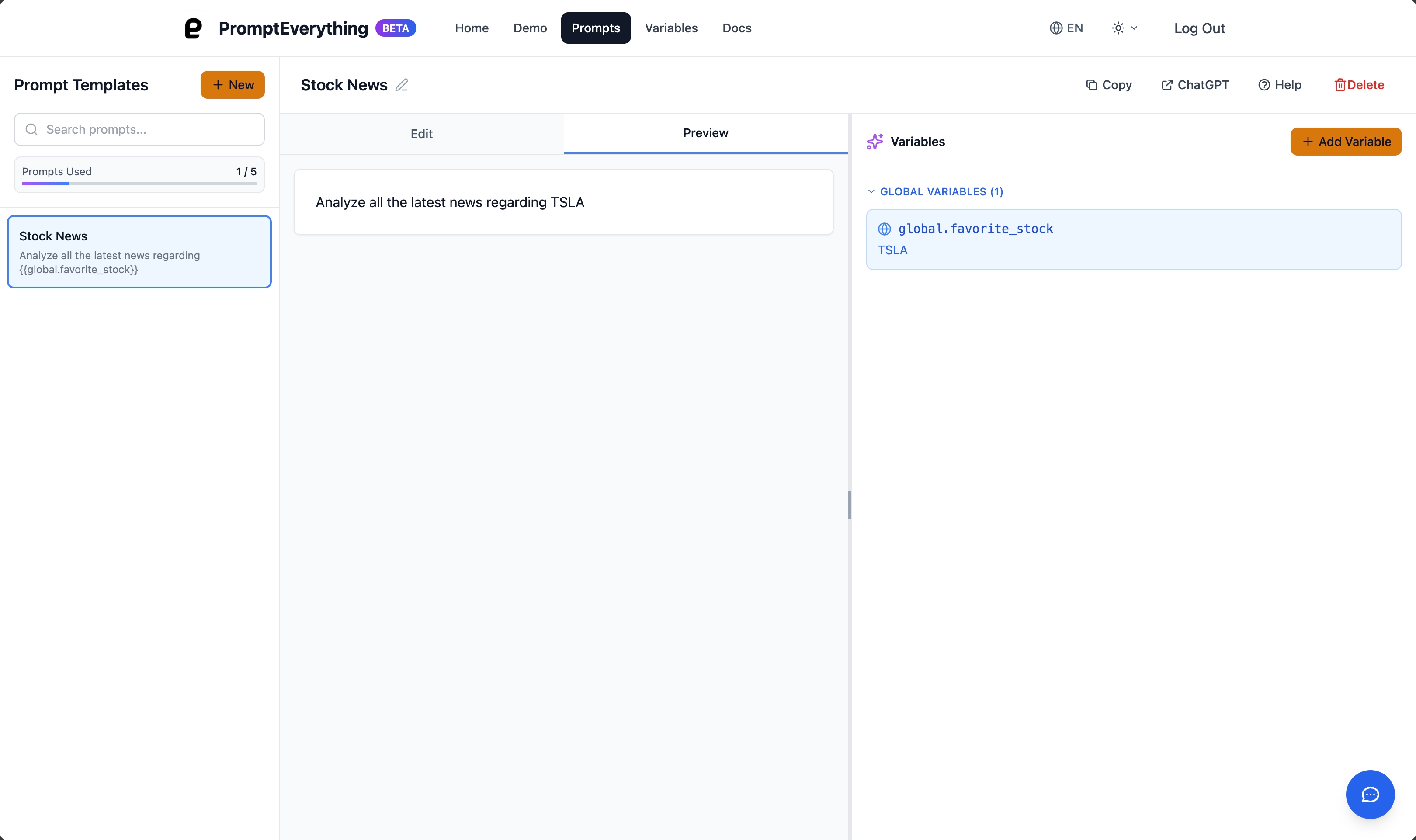
Task: Open prompt in ChatGPT
Action: (x=1195, y=85)
